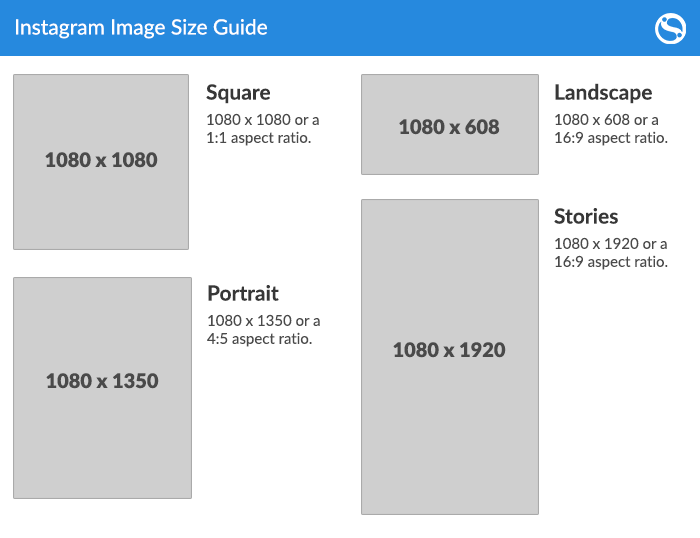The width and height of the screenshot is (700, 538).
Task: Click '1080 x 1920 or a' description text
Action: click(x=611, y=244)
